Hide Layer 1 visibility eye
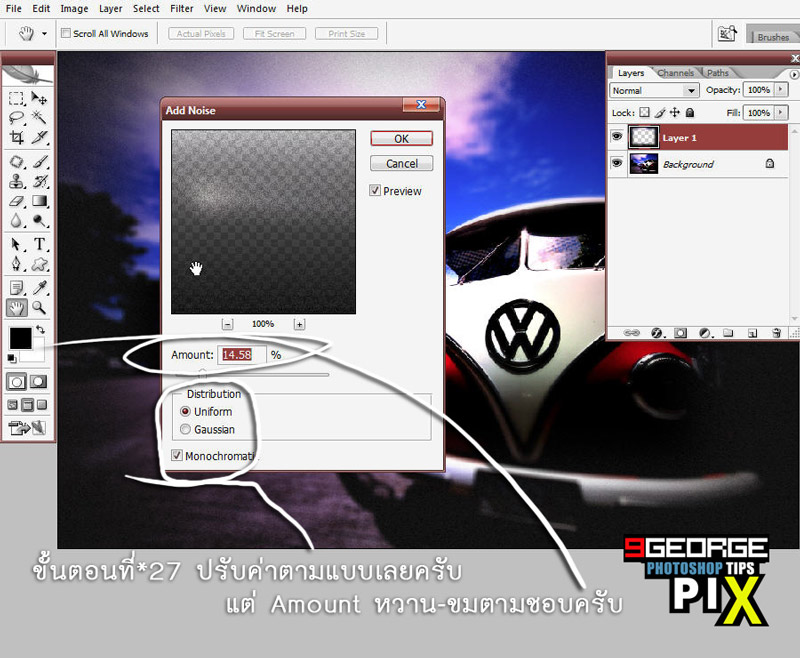 pyautogui.click(x=617, y=136)
